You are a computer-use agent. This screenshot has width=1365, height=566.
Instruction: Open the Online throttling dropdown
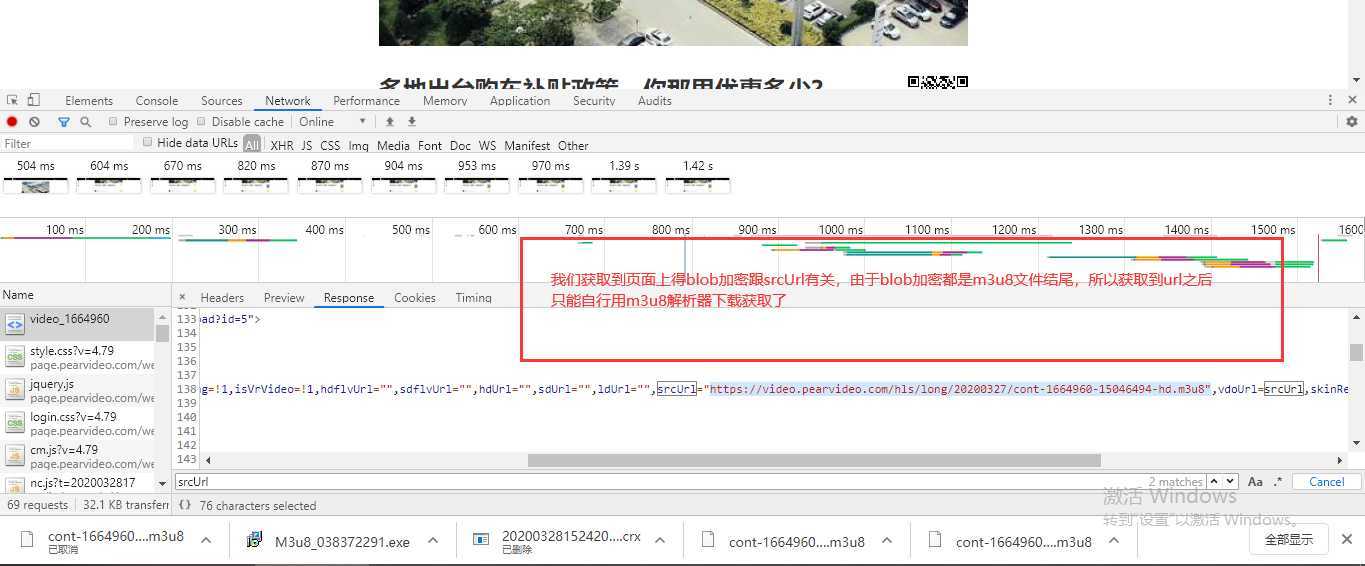[x=333, y=122]
